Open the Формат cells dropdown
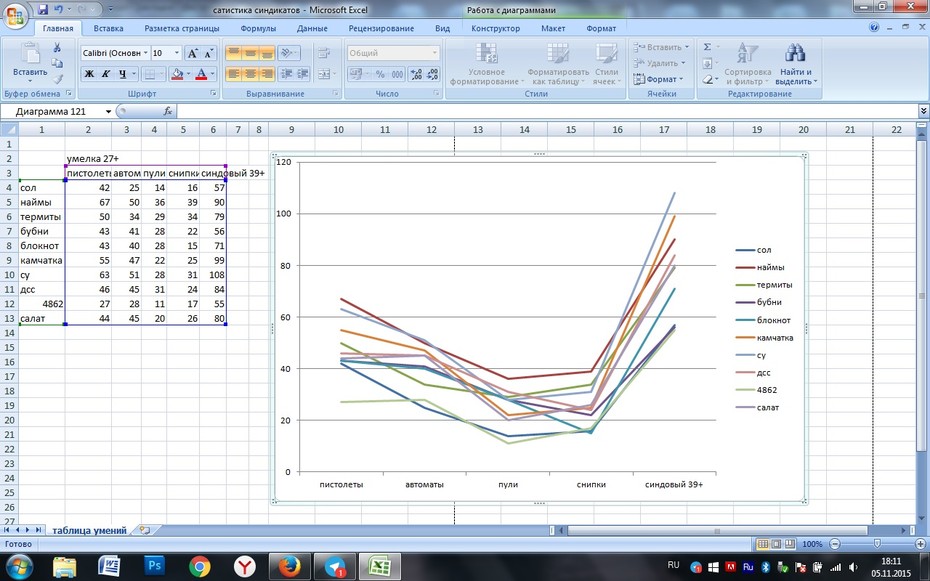 tap(659, 79)
